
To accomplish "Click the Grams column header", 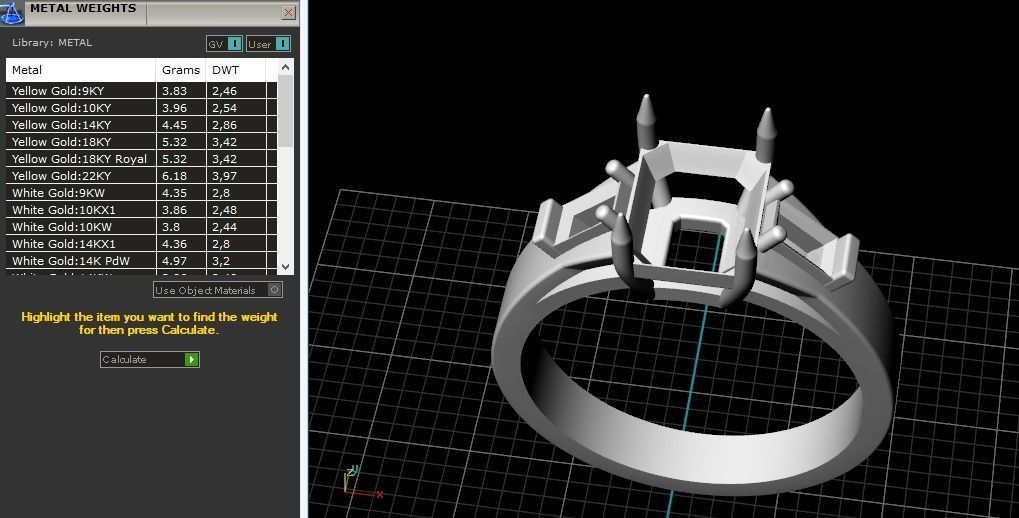I will tap(181, 70).
